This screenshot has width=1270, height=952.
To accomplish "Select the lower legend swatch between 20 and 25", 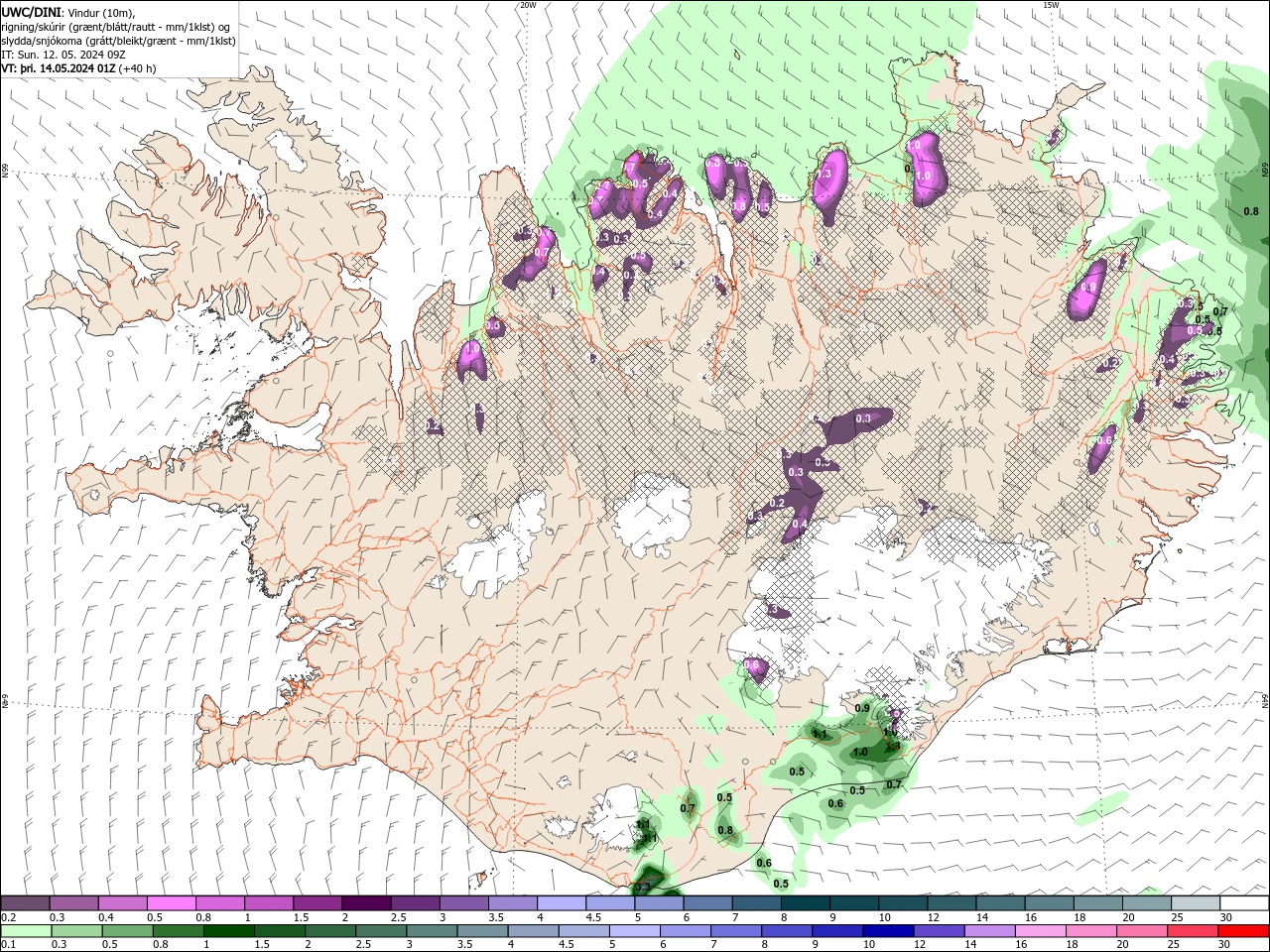I will 1143,931.
